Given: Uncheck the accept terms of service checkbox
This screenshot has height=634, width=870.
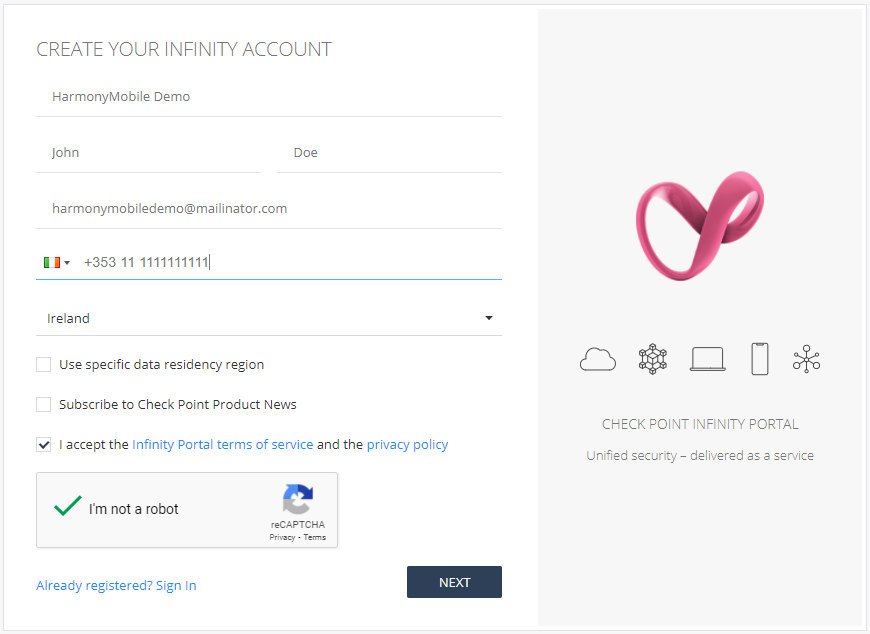Looking at the screenshot, I should tap(43, 444).
